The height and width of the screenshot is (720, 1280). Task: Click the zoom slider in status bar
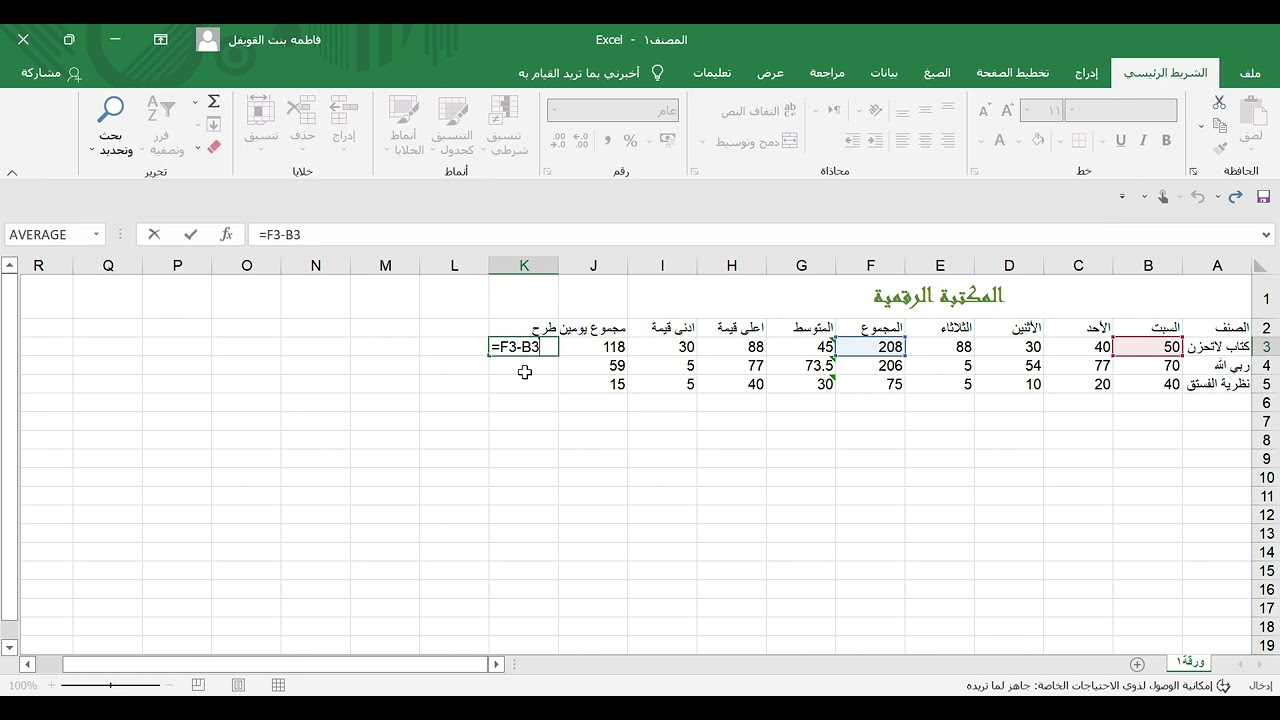click(110, 685)
